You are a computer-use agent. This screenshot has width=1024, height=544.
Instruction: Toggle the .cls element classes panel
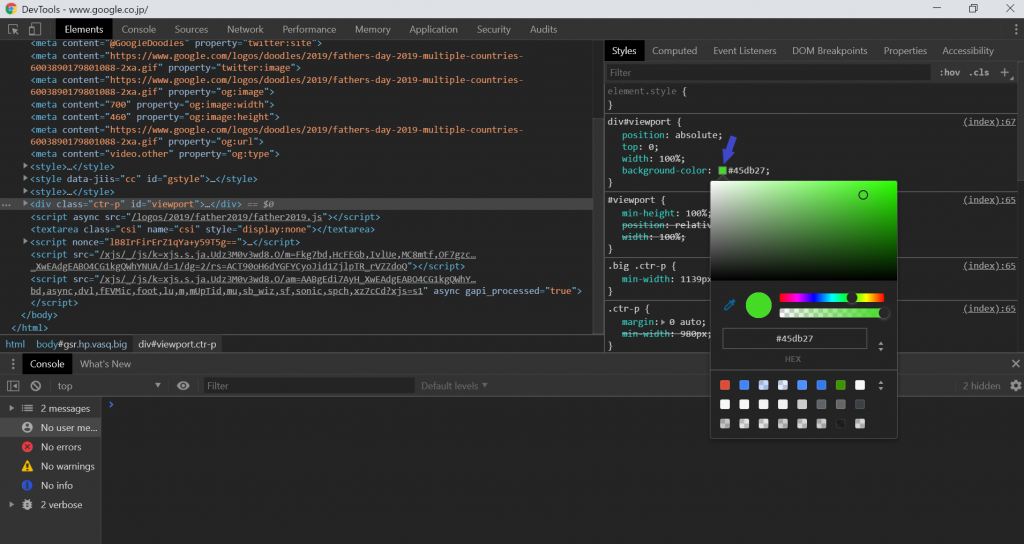(979, 72)
